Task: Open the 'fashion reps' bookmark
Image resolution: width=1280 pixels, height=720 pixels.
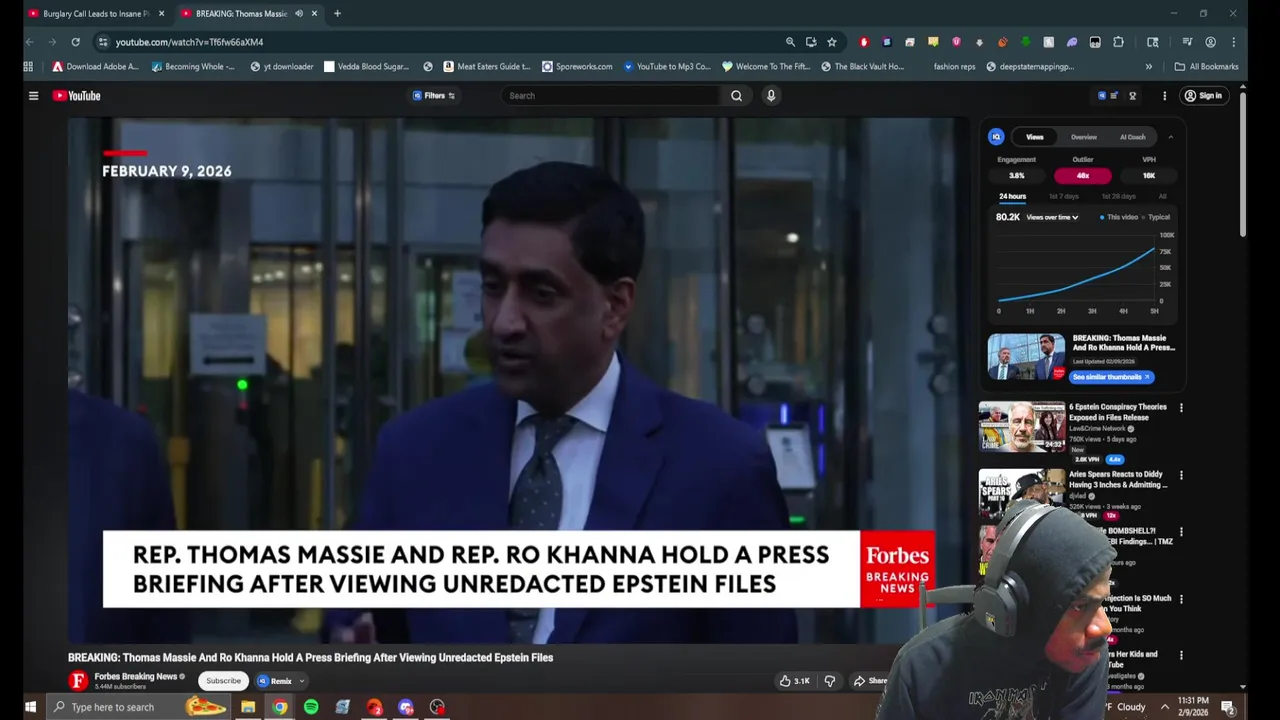Action: coord(954,67)
